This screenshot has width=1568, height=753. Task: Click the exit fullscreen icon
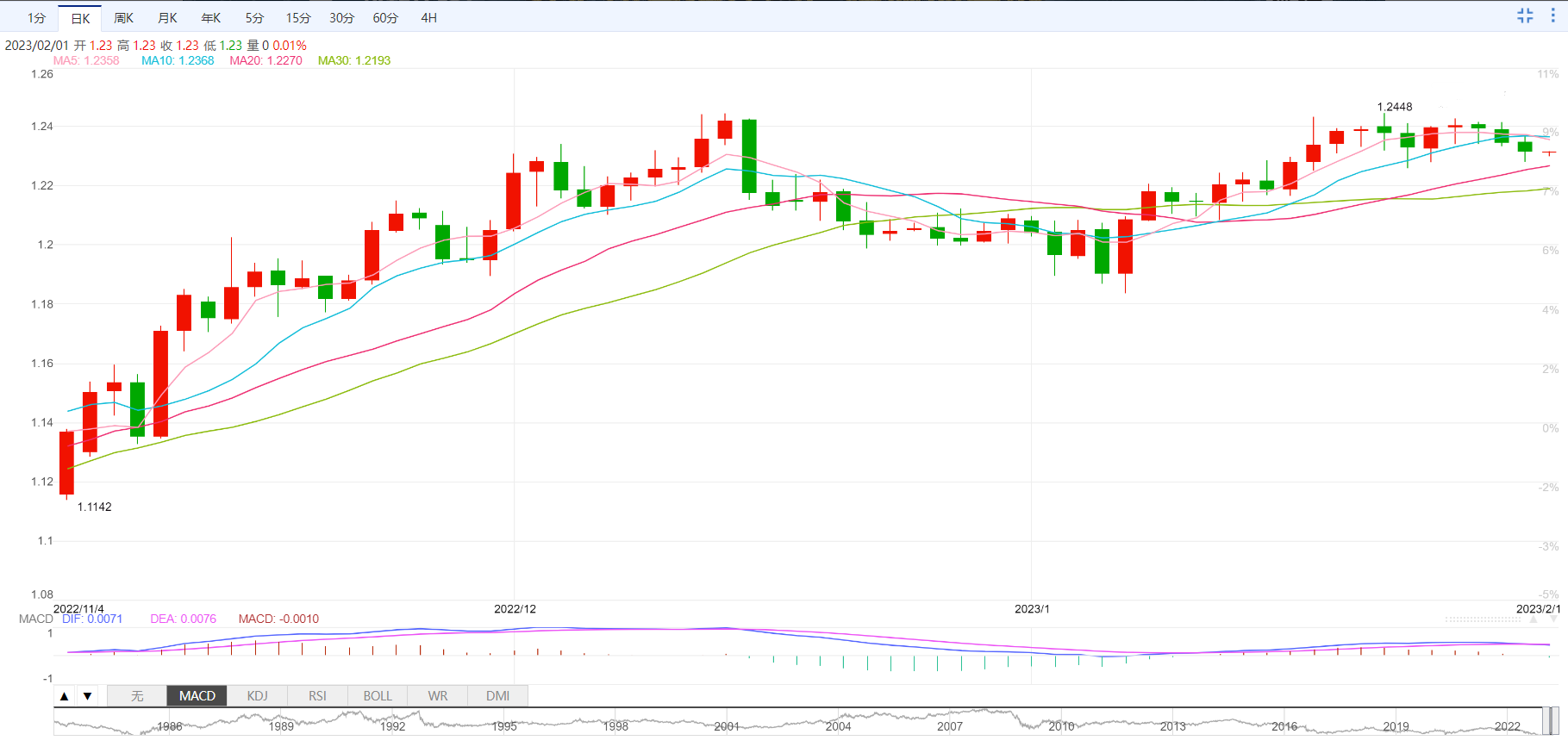[1525, 16]
